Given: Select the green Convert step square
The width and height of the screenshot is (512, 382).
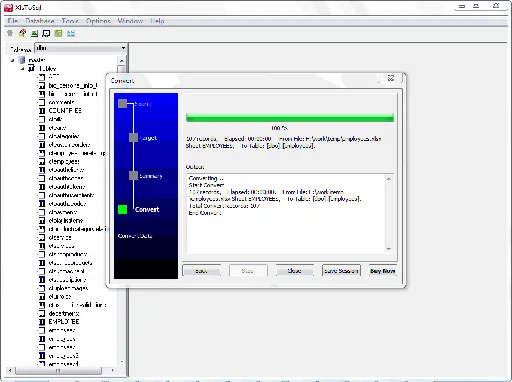Looking at the screenshot, I should point(122,209).
